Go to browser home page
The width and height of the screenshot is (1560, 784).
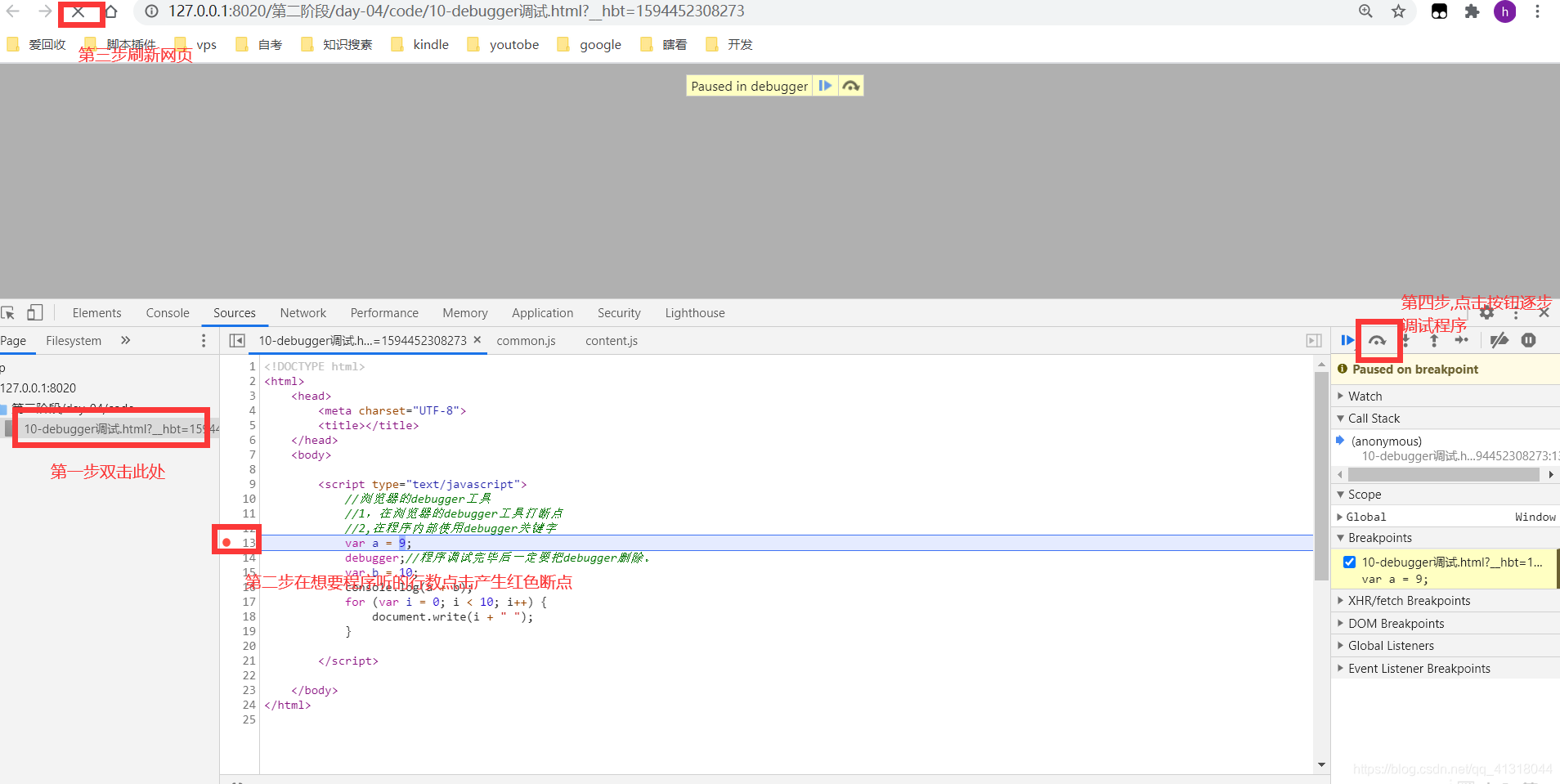coord(110,11)
